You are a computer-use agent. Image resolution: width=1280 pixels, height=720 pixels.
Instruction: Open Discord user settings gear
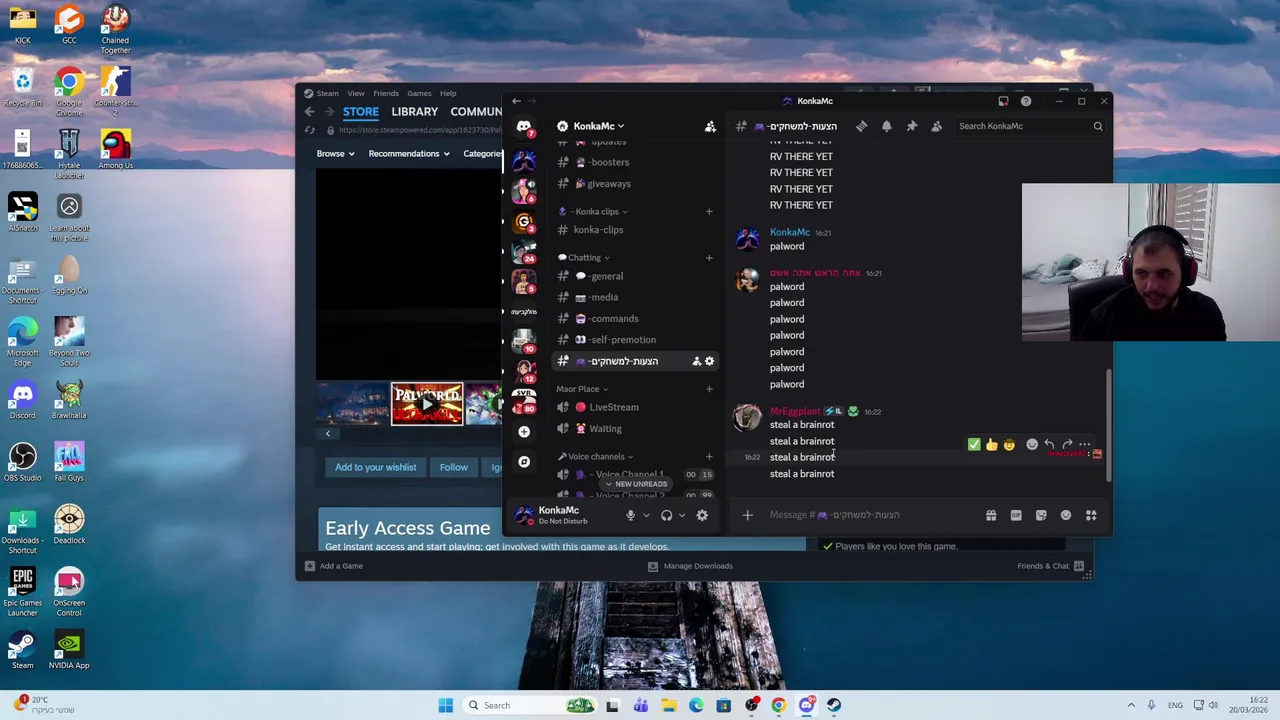click(702, 515)
